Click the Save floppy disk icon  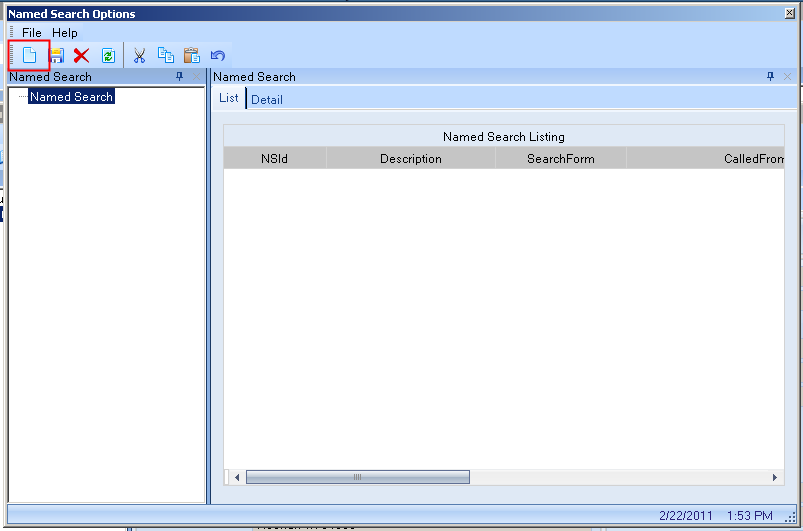tap(56, 55)
